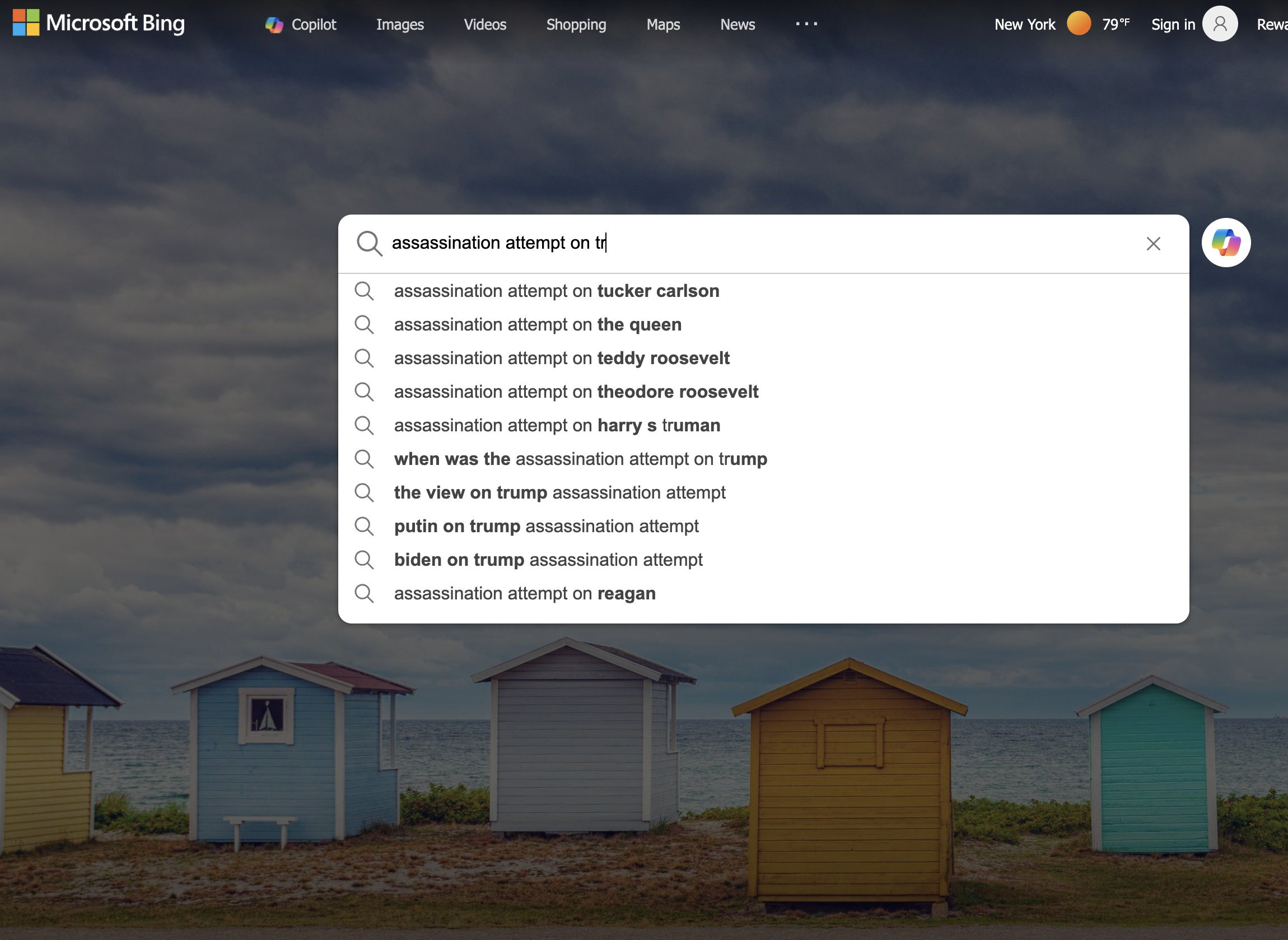Click the Sign in link
Image resolution: width=1288 pixels, height=940 pixels.
1173,25
